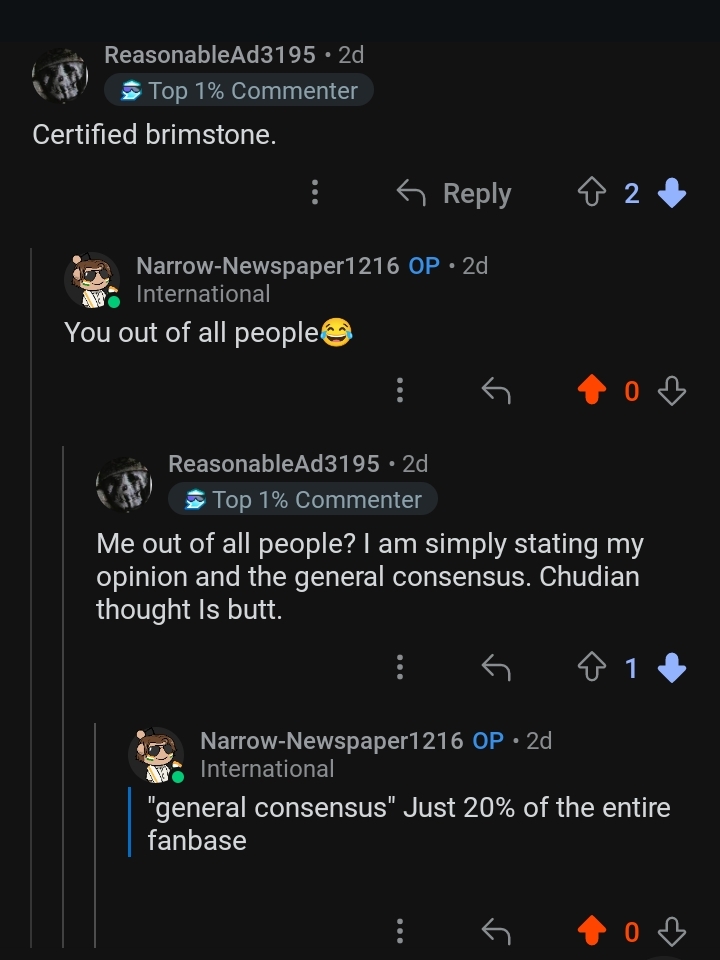The height and width of the screenshot is (960, 720).
Task: Undo downvote on "Chudian thought" comment
Action: point(672,667)
